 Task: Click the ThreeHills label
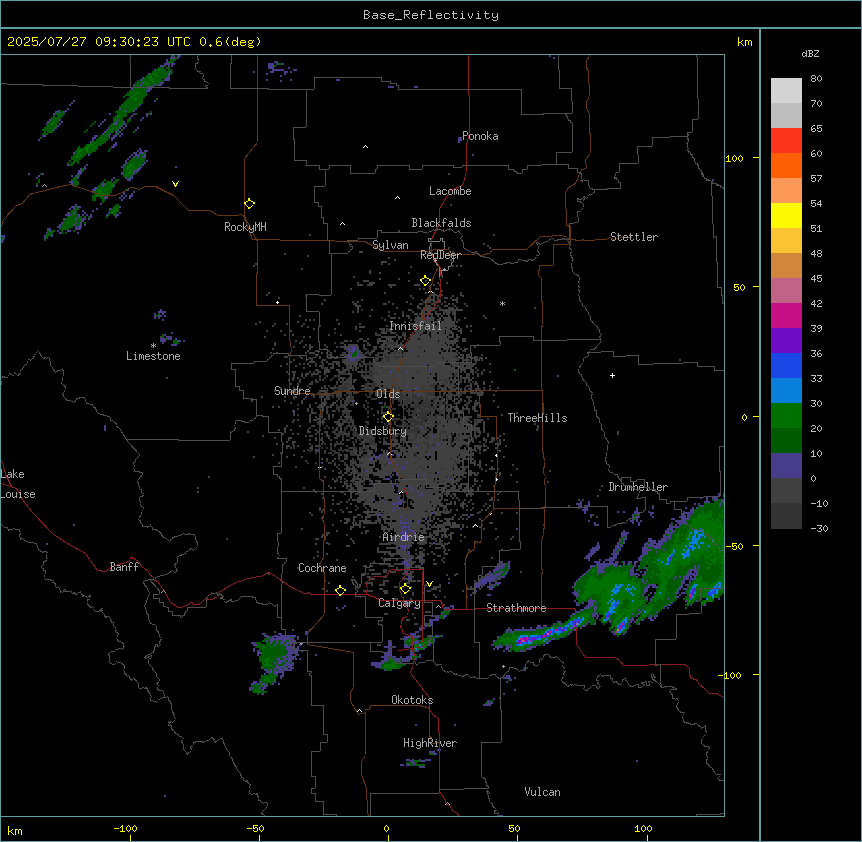click(x=538, y=418)
